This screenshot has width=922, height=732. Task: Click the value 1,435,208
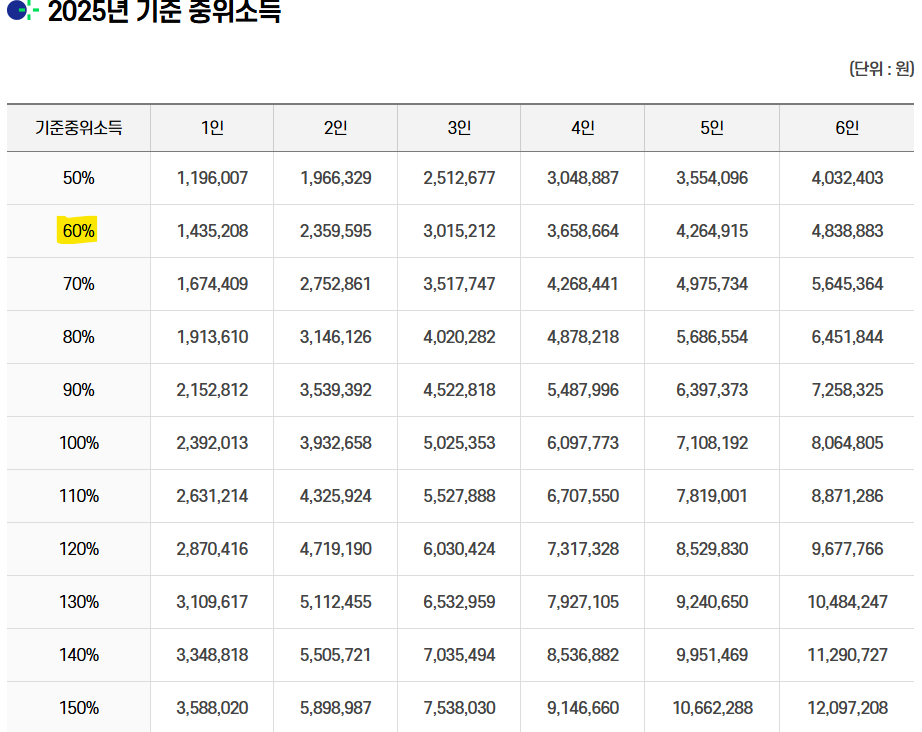(x=212, y=231)
